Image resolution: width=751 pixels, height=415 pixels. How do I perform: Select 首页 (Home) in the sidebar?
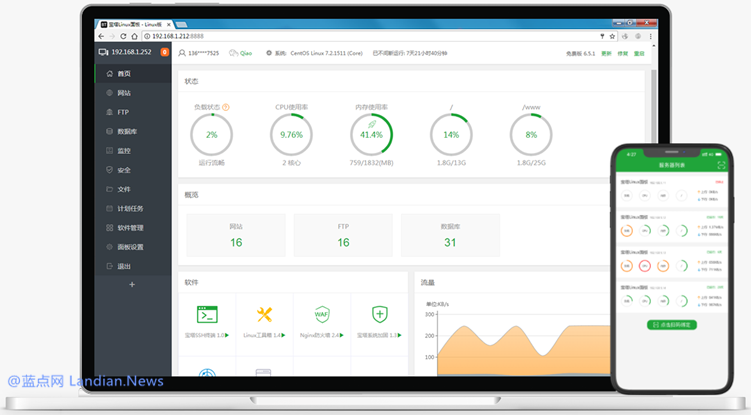click(x=124, y=74)
